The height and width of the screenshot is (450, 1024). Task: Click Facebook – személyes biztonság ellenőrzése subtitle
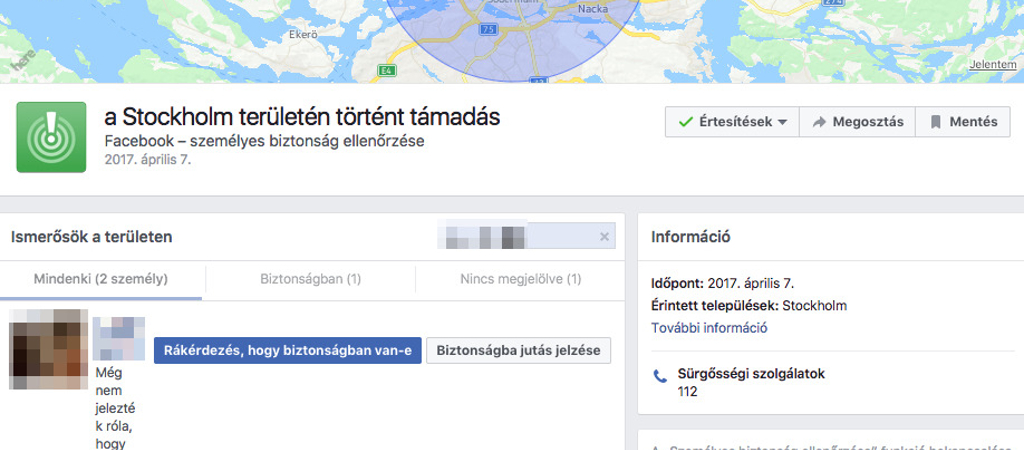(264, 141)
